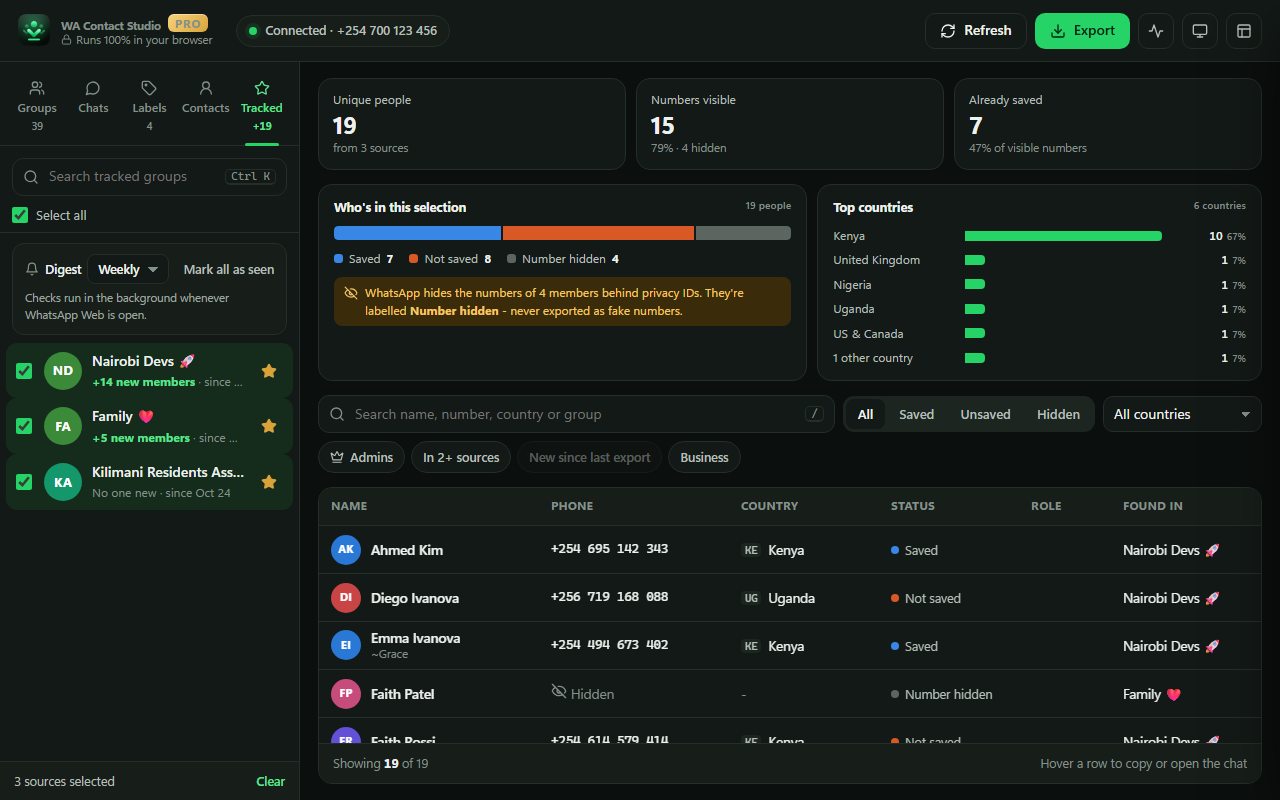
Task: Click the star beside Kilimani Residents group
Action: (268, 482)
